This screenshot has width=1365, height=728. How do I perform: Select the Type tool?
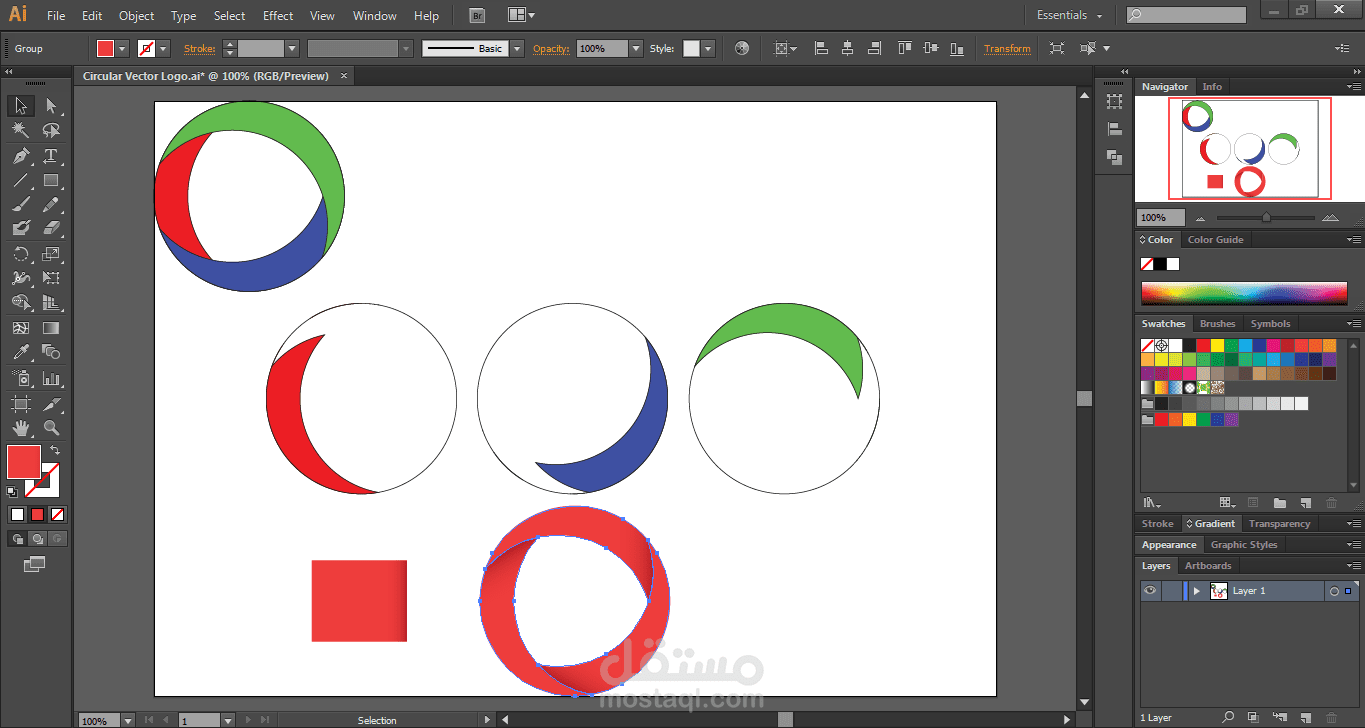pyautogui.click(x=51, y=156)
